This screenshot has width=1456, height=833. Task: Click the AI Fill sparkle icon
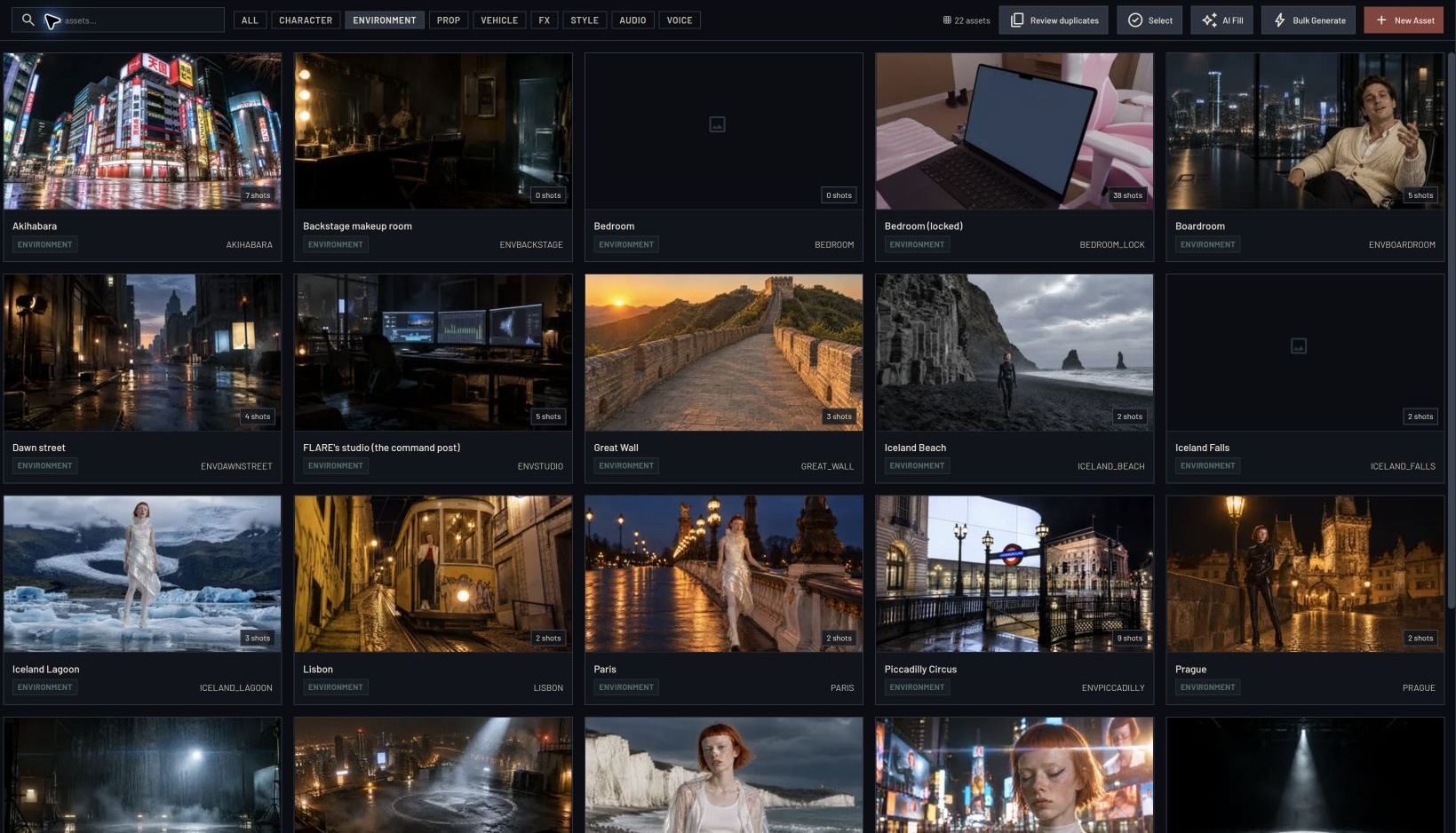[x=1209, y=20]
